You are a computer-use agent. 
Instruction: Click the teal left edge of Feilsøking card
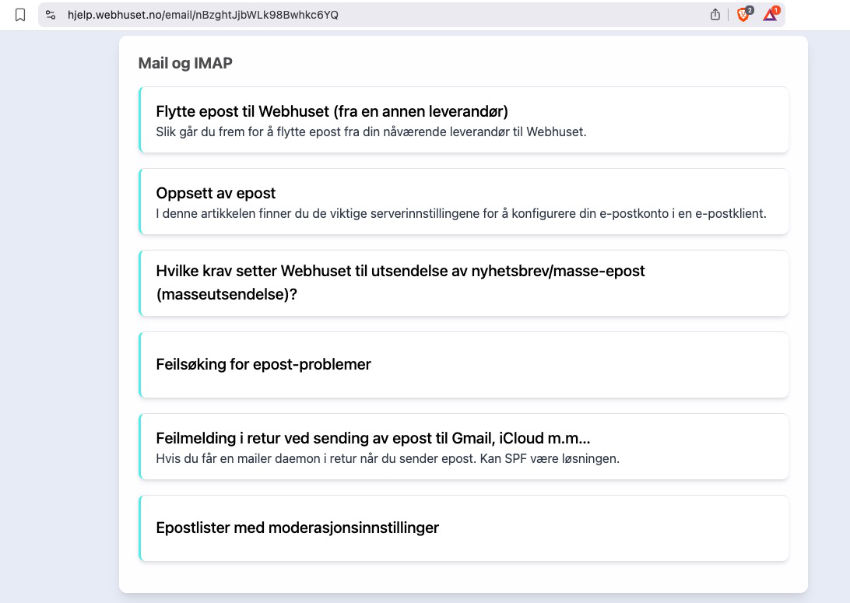[x=141, y=364]
